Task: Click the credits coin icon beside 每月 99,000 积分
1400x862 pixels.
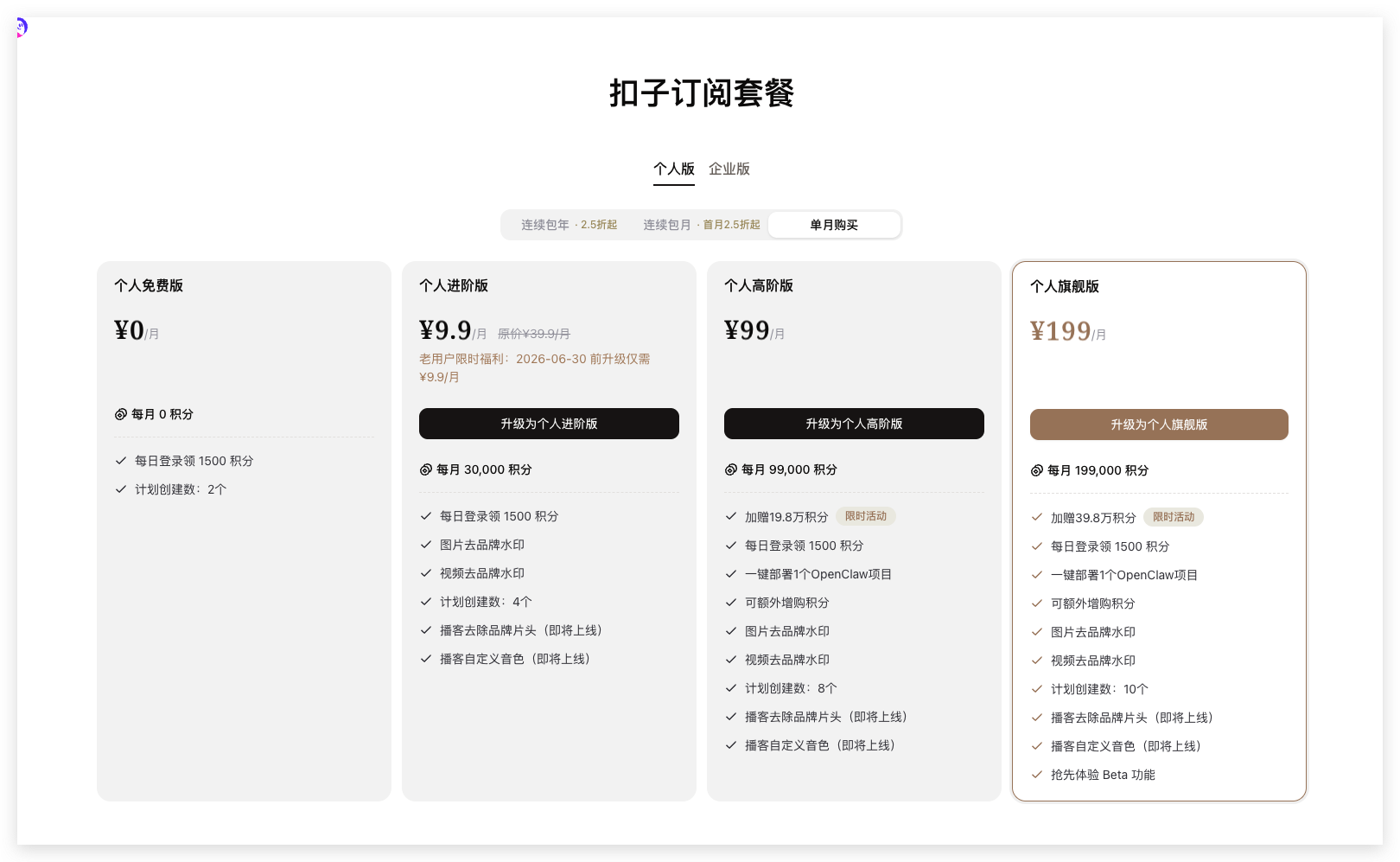Action: click(x=731, y=469)
